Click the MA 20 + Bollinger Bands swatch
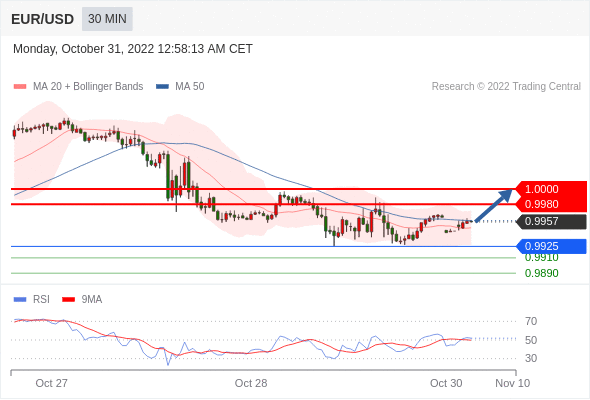 pos(20,87)
